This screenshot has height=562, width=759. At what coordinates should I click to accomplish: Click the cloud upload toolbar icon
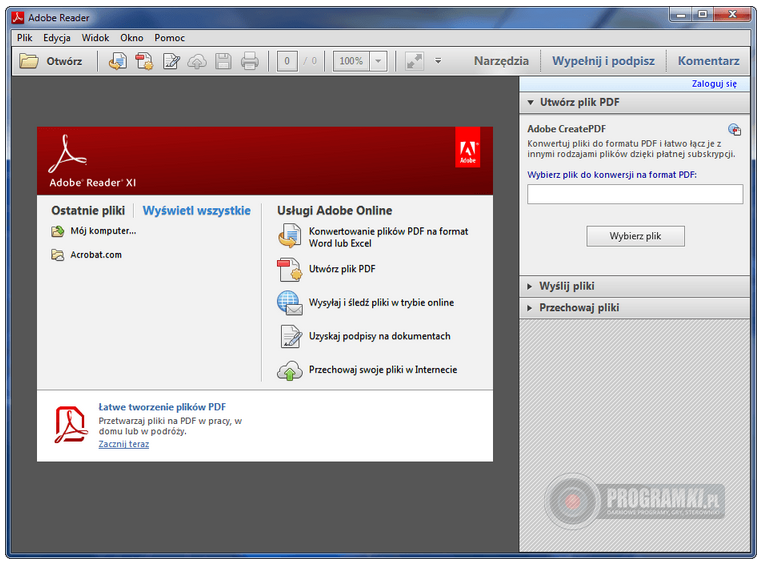point(197,61)
